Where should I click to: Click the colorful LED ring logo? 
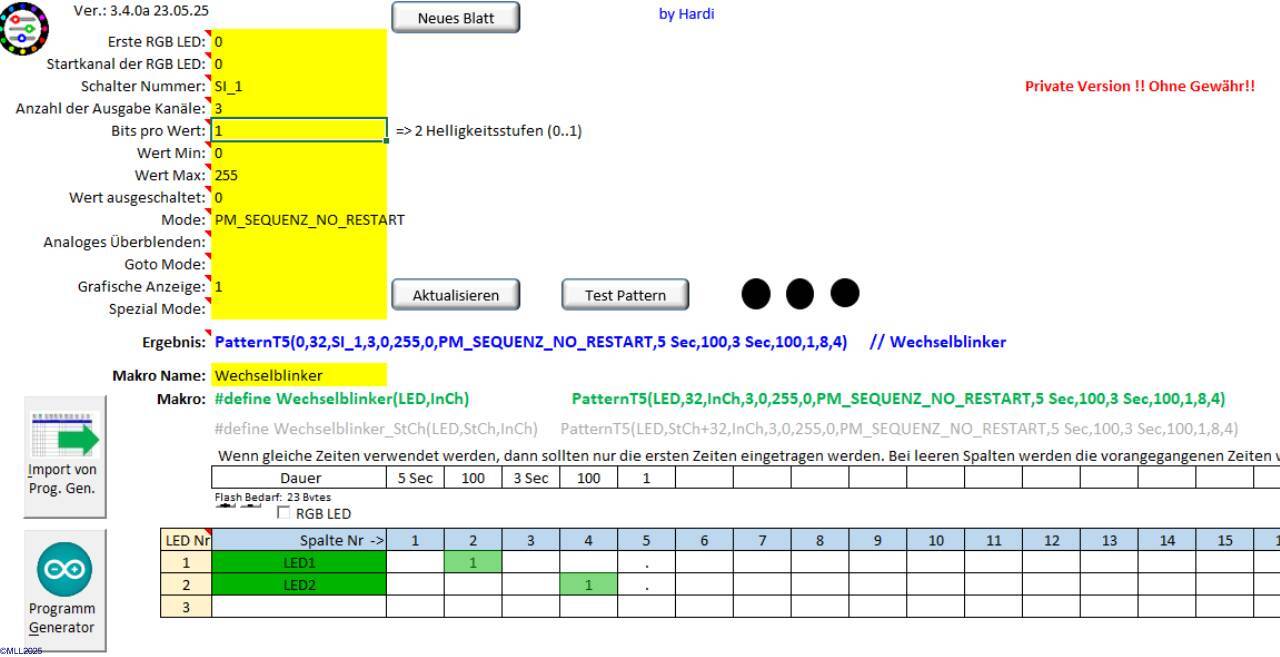click(x=24, y=29)
